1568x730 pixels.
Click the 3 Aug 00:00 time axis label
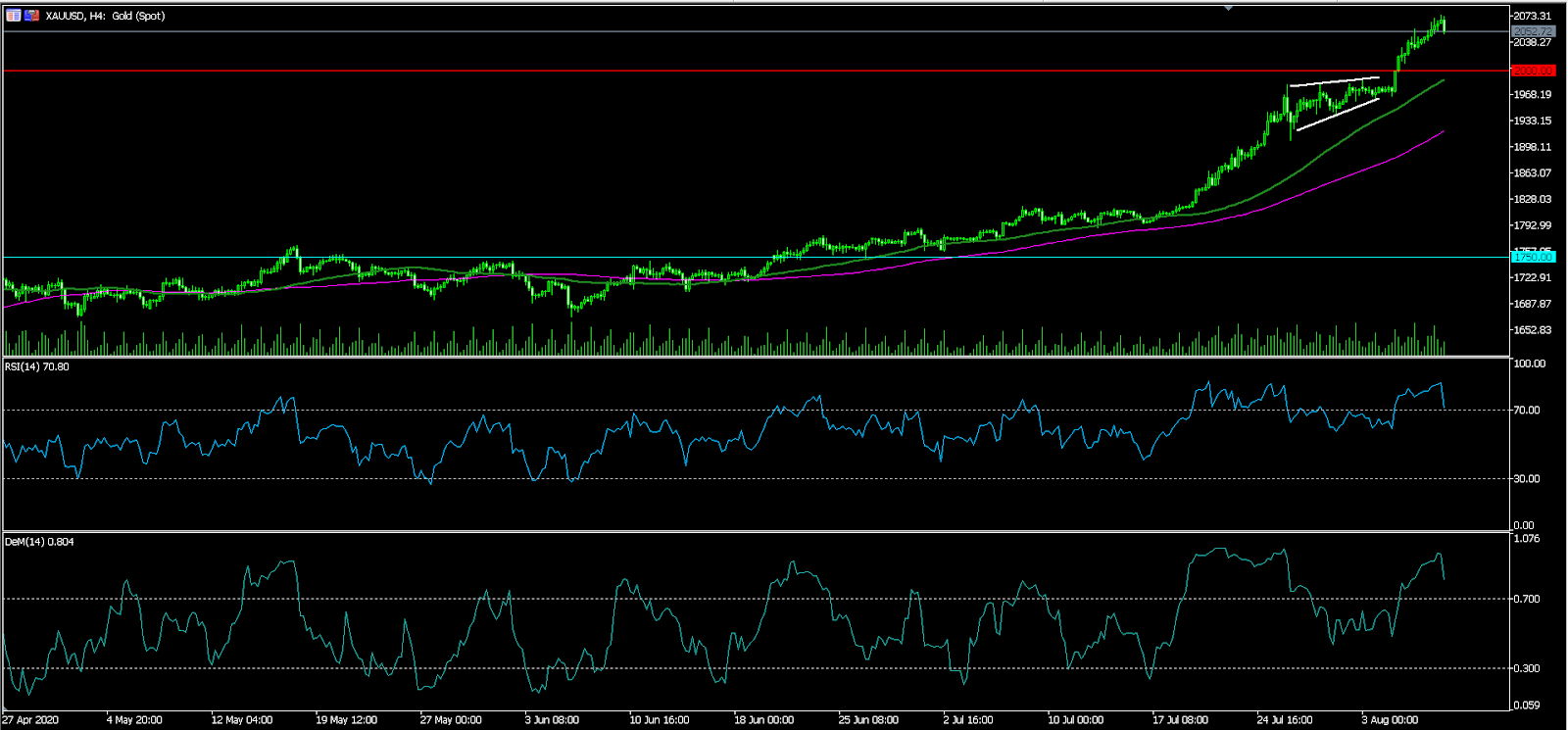tap(1389, 720)
